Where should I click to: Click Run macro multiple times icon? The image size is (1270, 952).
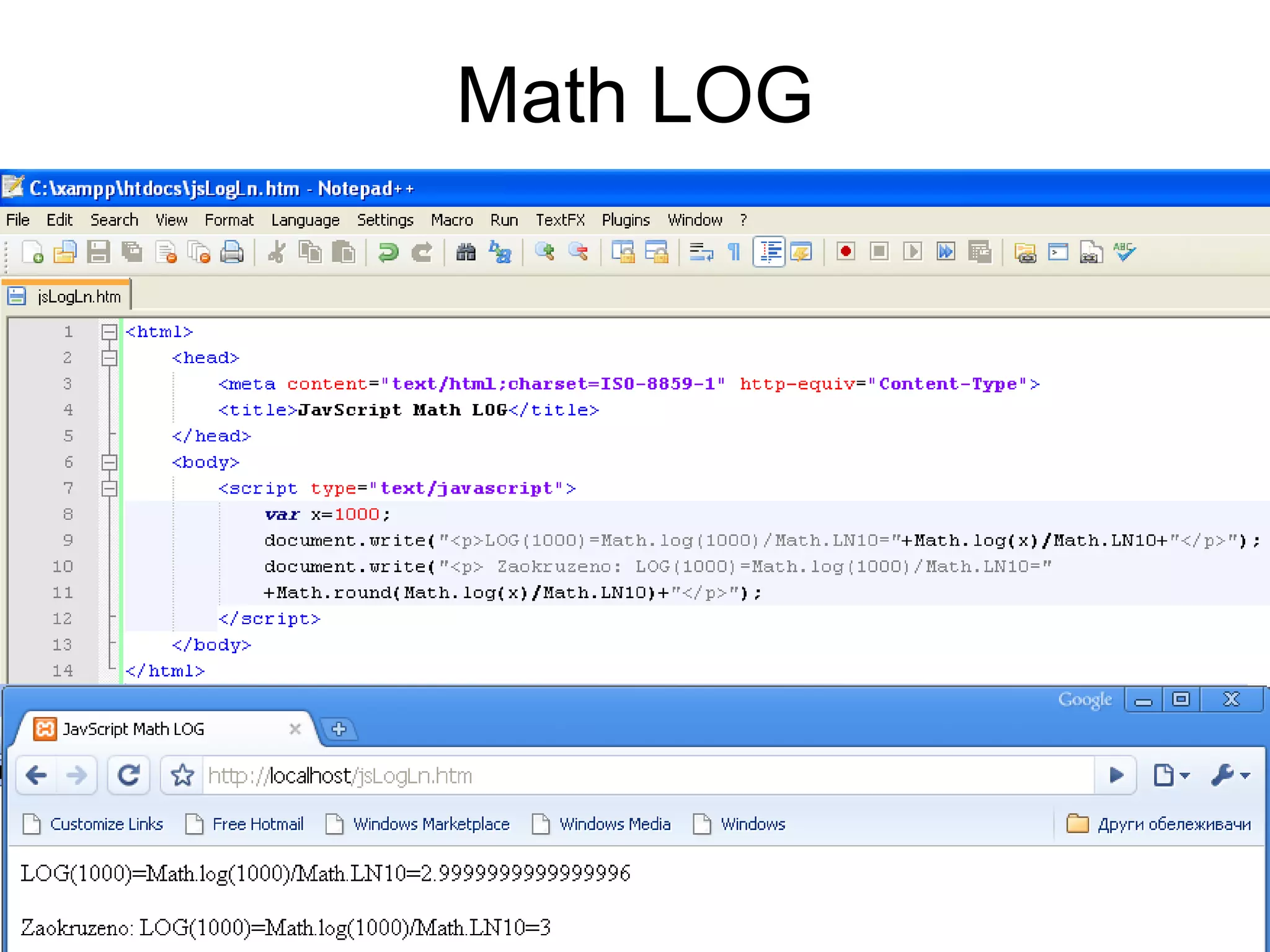click(x=946, y=252)
